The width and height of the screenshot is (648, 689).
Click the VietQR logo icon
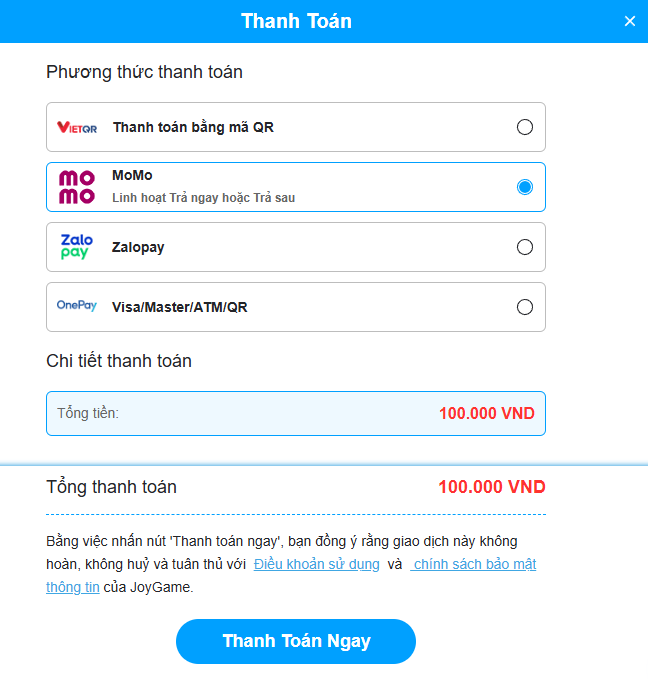click(x=77, y=127)
